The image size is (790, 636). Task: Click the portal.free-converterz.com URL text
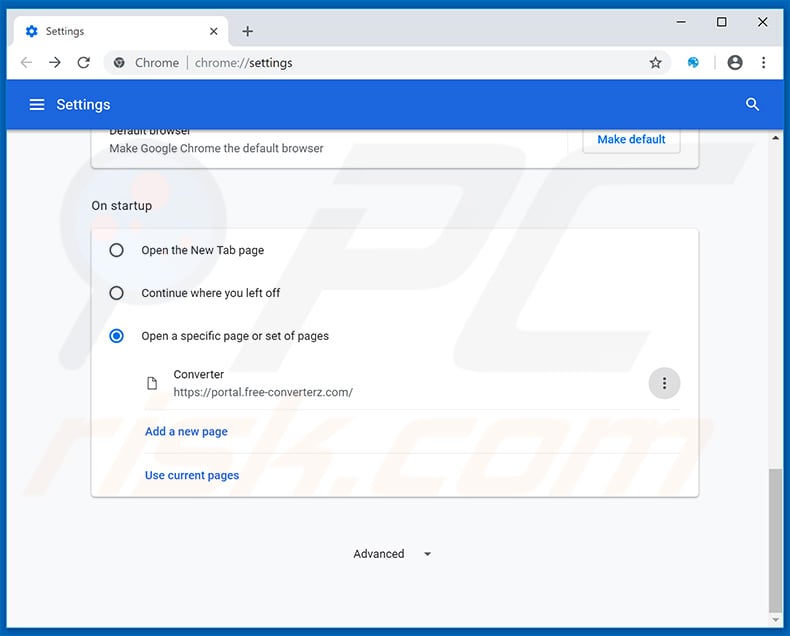[x=263, y=392]
